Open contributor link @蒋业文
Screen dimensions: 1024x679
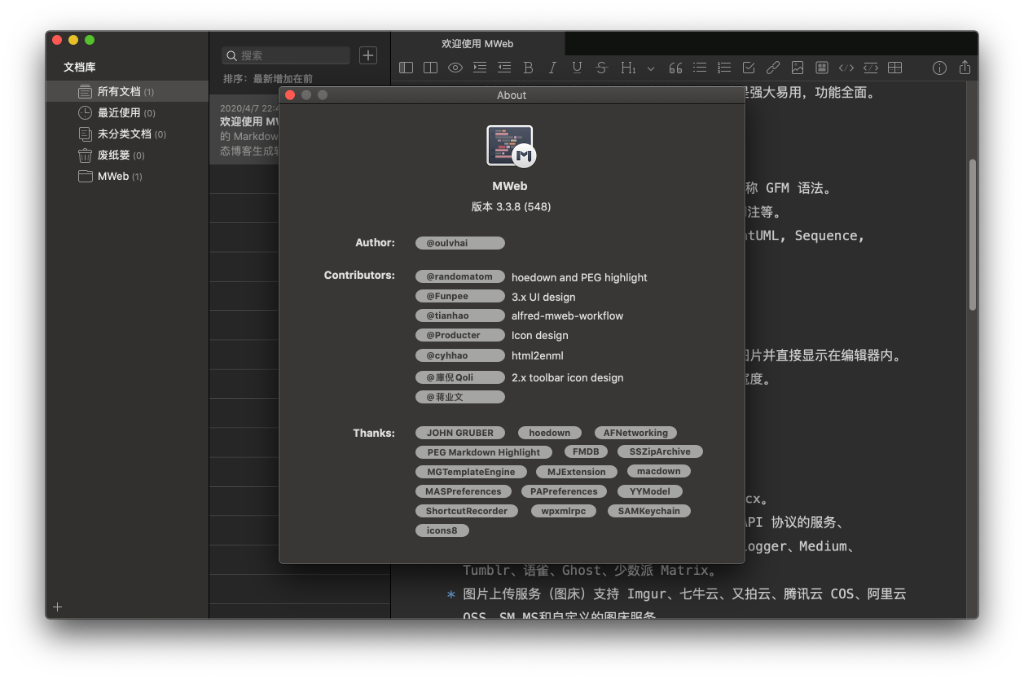pyautogui.click(x=460, y=397)
